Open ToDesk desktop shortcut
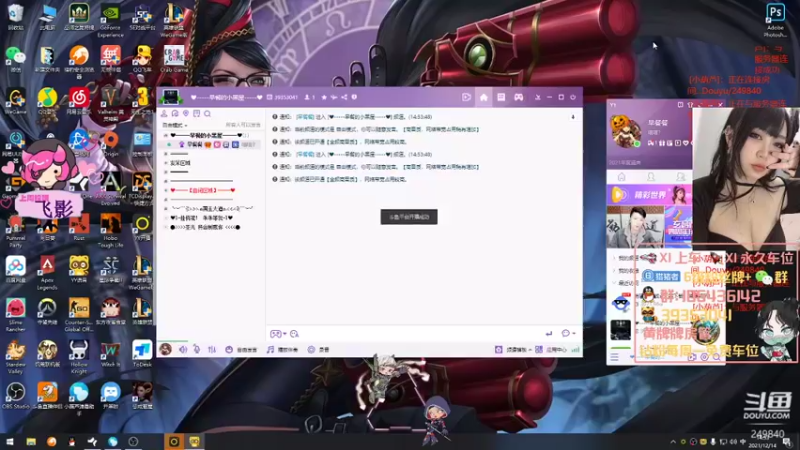This screenshot has width=800, height=450. [x=142, y=353]
